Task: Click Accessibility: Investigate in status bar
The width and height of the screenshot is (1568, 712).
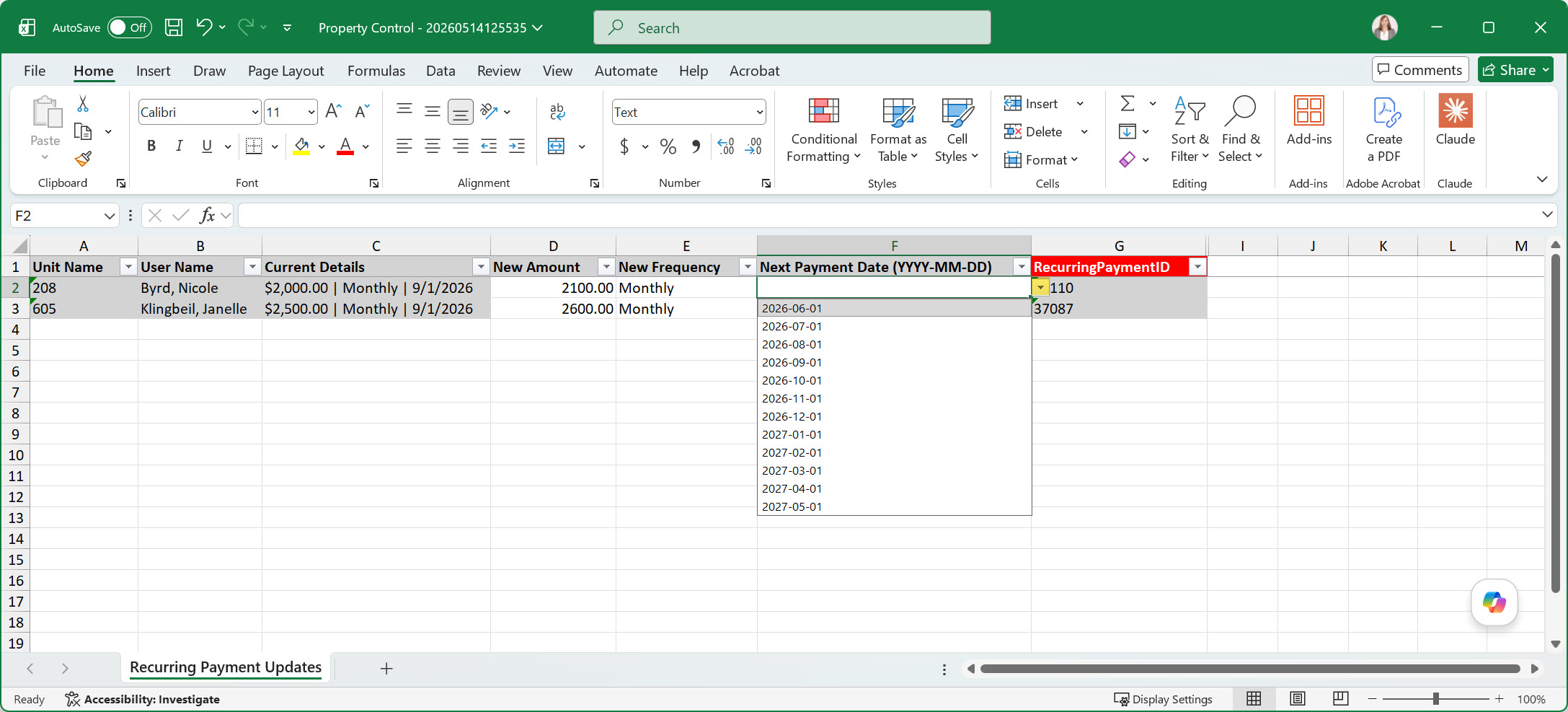Action: coord(142,699)
